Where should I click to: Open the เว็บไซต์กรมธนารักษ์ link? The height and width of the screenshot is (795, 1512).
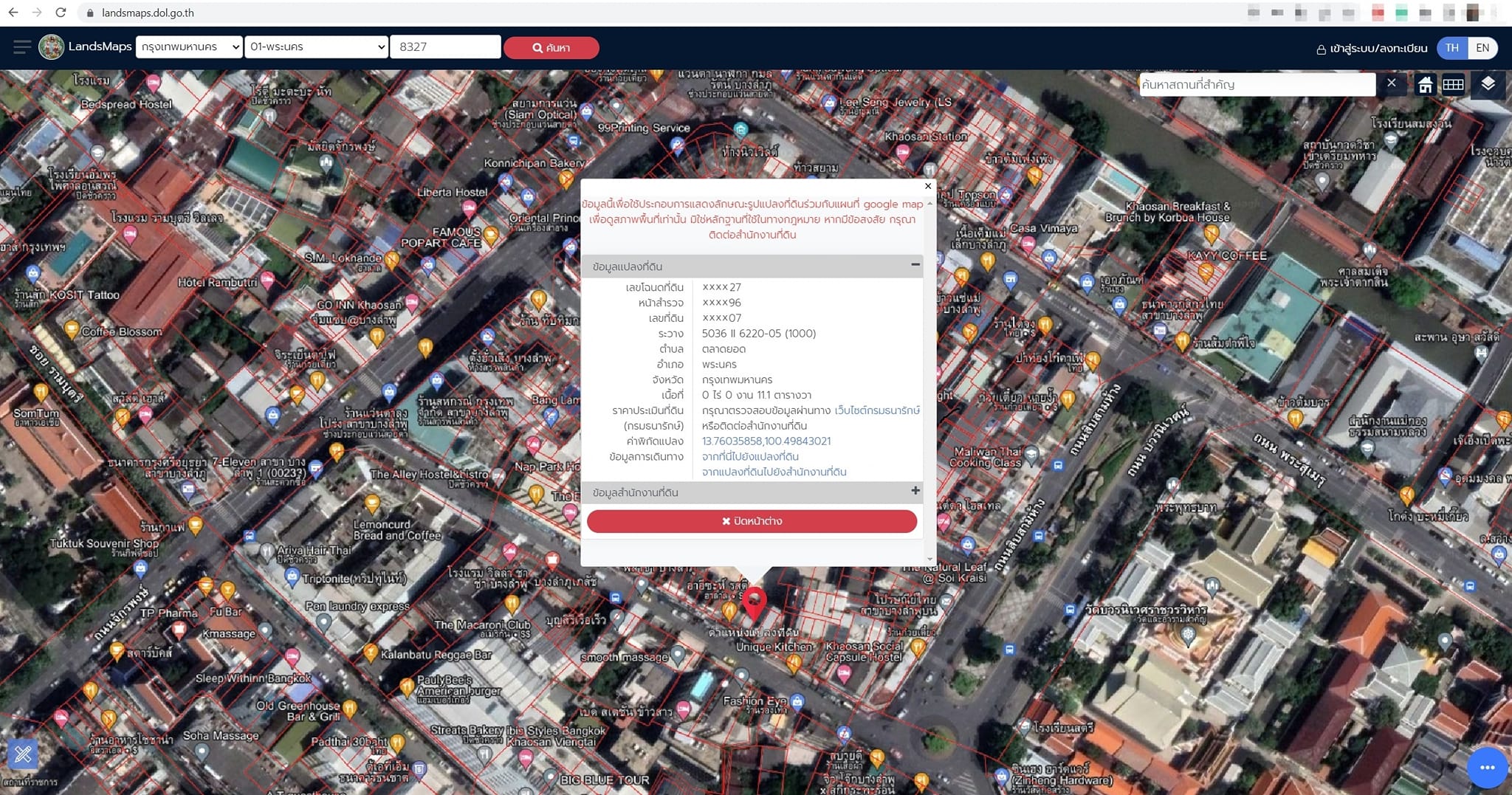(x=880, y=410)
